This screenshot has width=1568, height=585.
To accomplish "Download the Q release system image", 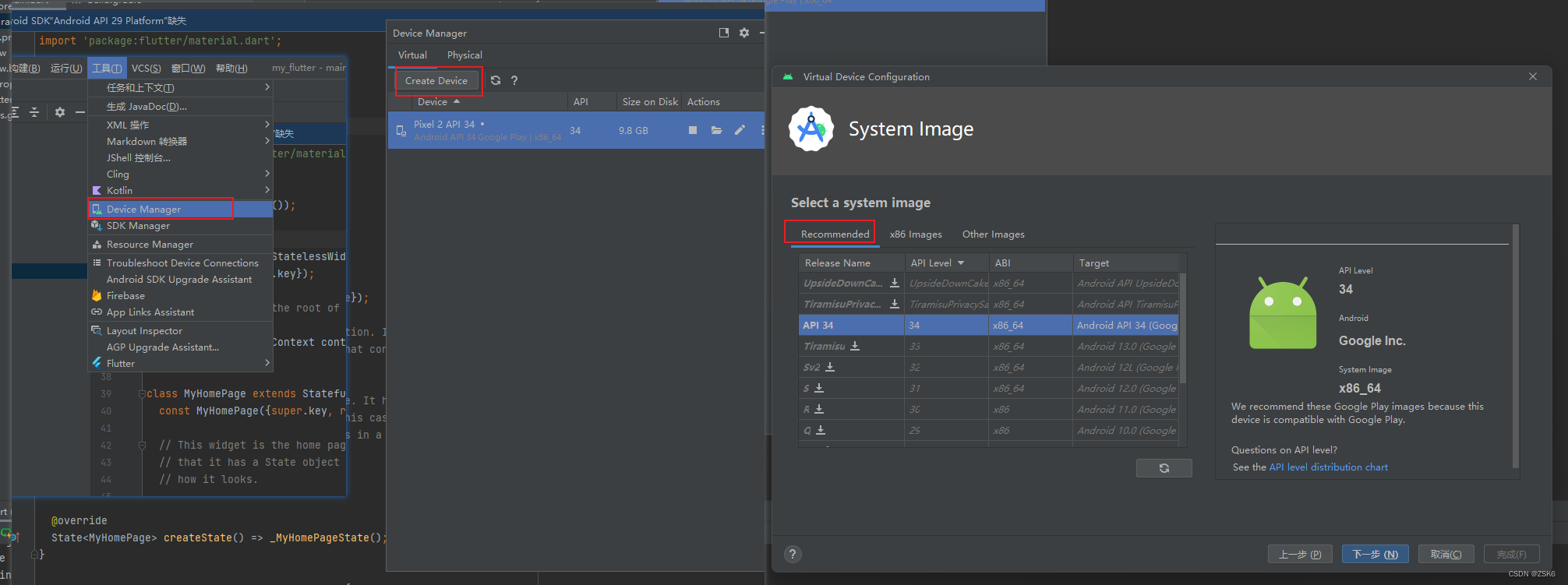I will click(821, 430).
